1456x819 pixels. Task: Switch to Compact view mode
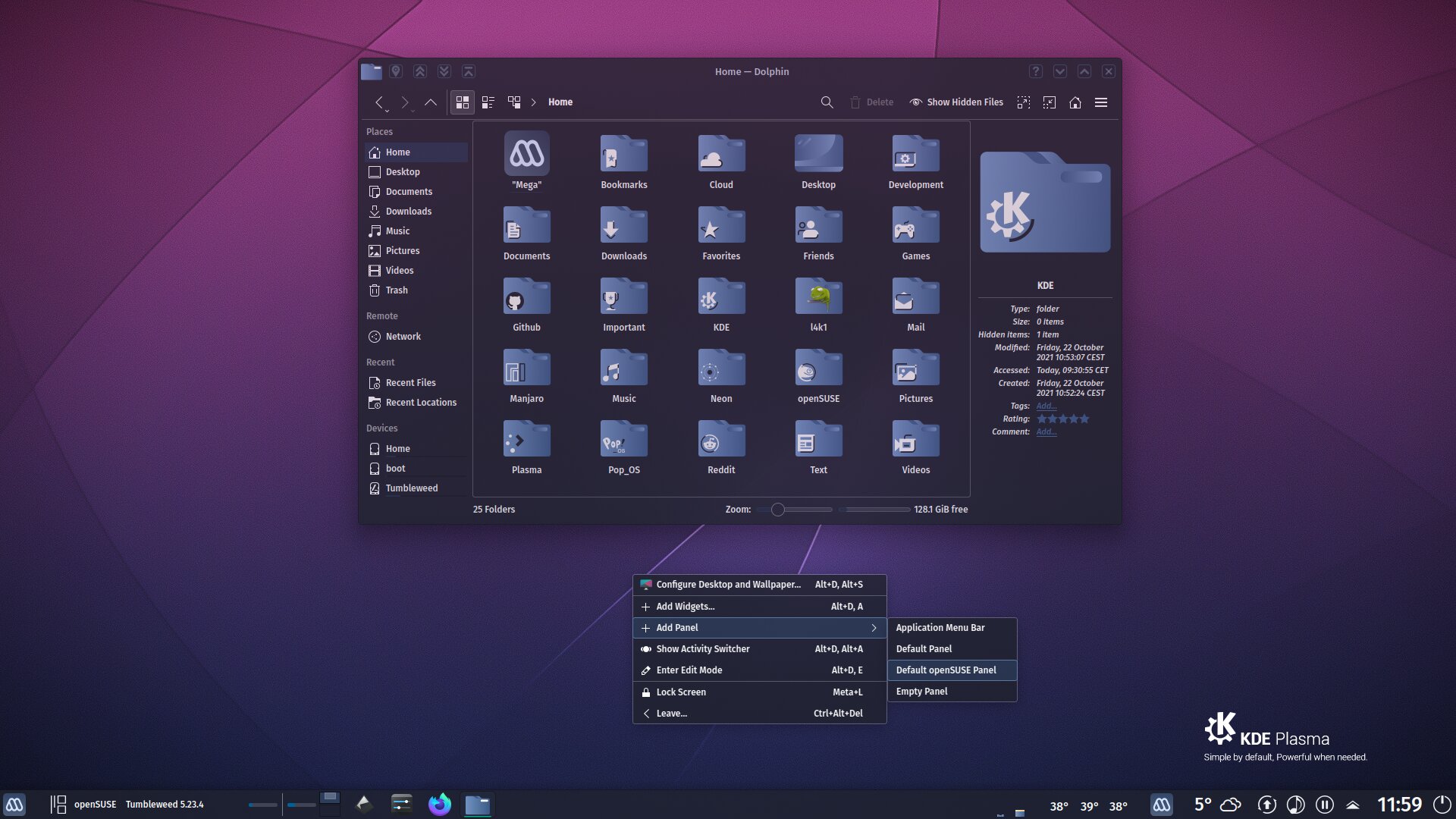[488, 102]
